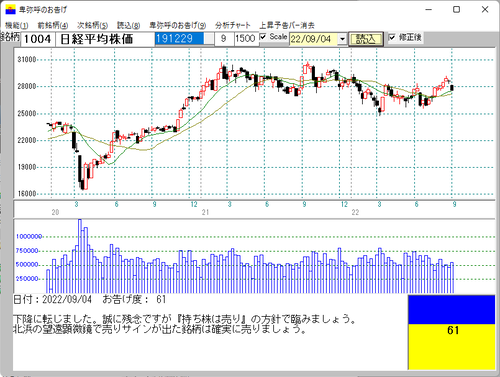Click the お告げ度: 61 text
Screen dimensions: 500x377
134,299
